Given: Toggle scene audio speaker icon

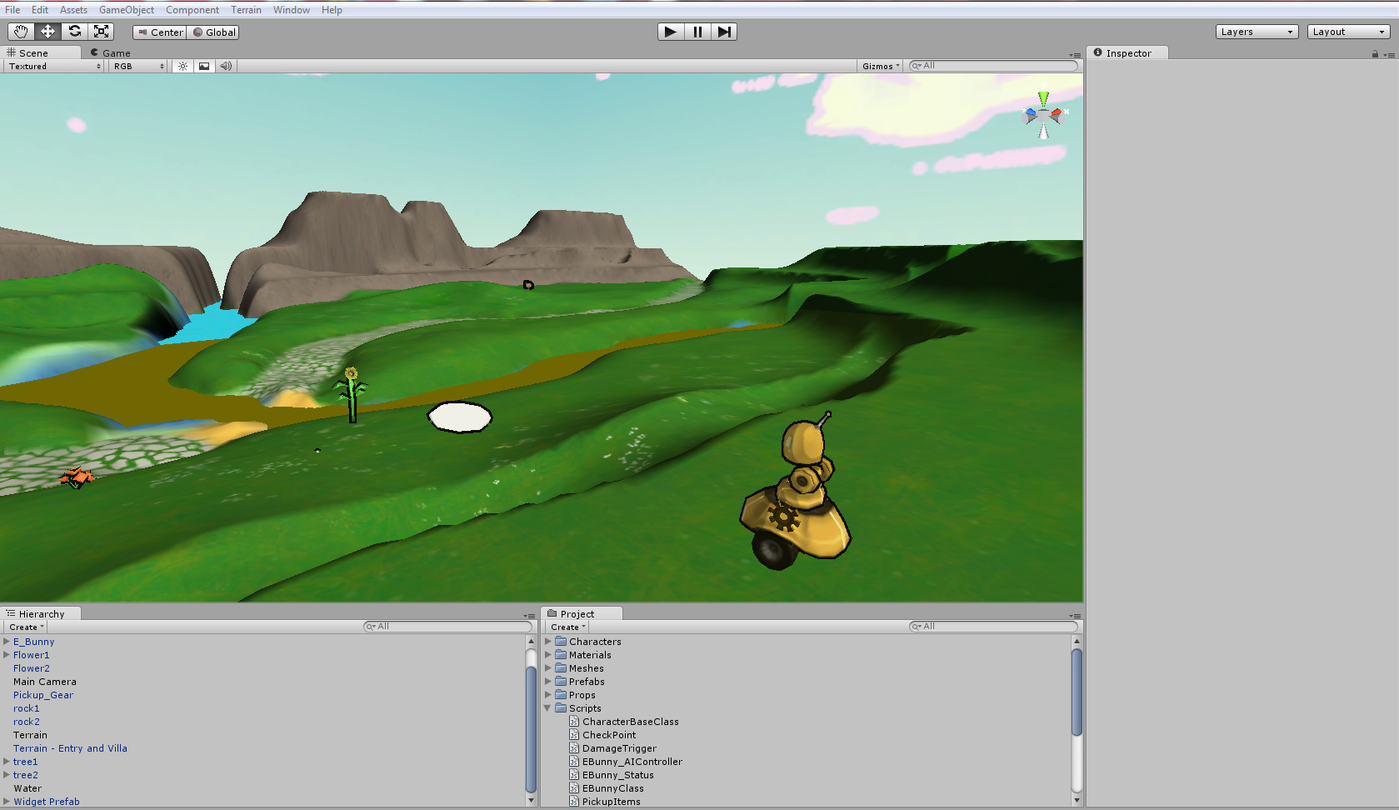Looking at the screenshot, I should (x=226, y=66).
